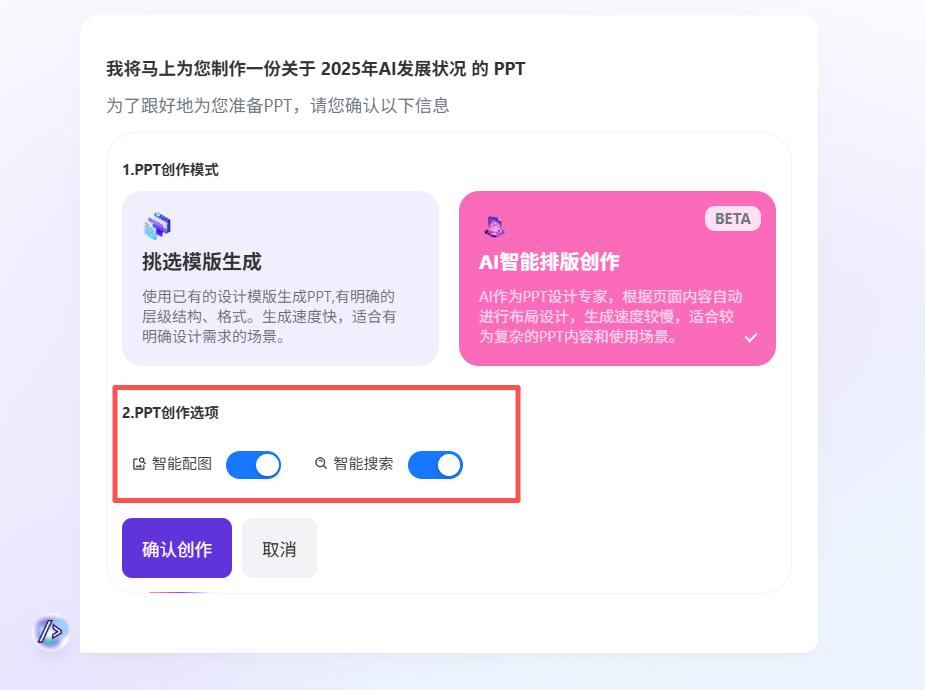Viewport: 925px width, 690px height.
Task: Click the image icon beside 智能配图
Action: (139, 464)
